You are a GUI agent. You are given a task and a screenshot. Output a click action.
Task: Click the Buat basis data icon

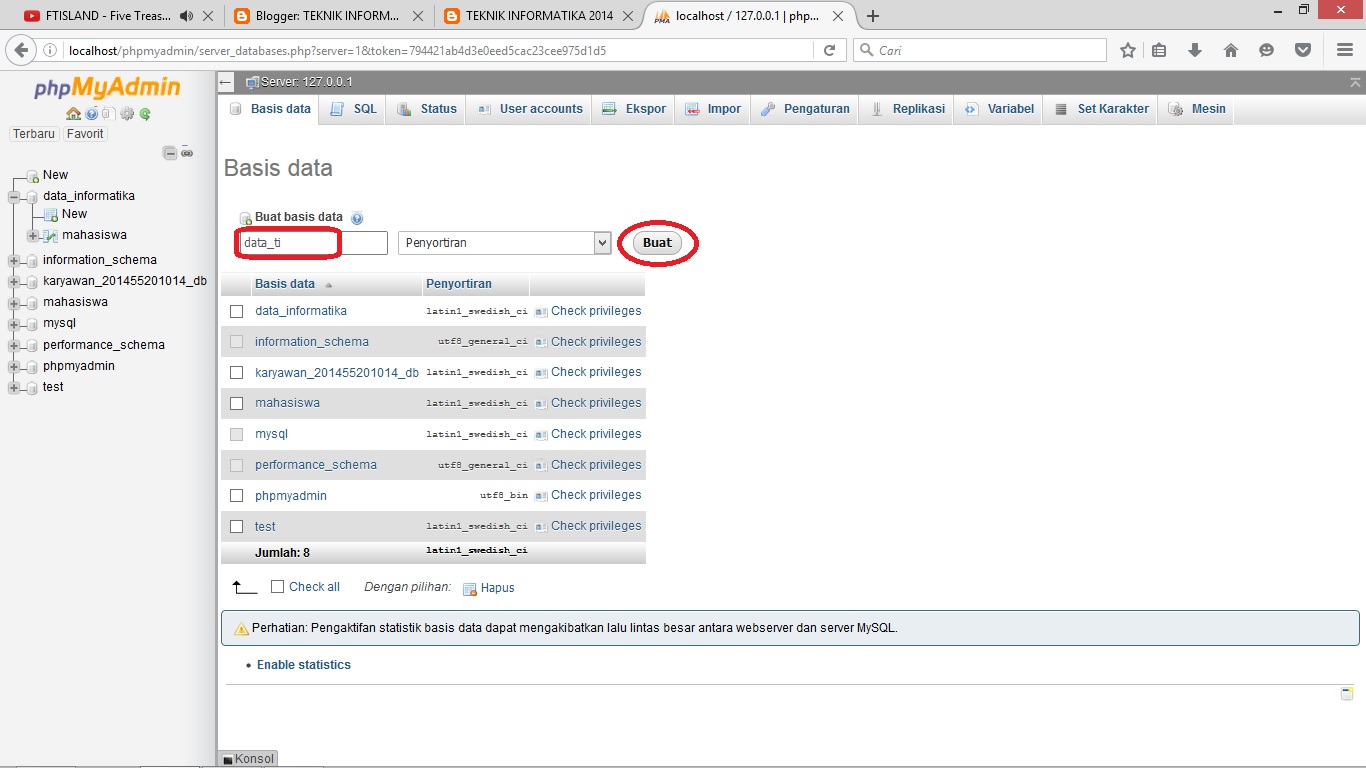point(244,217)
